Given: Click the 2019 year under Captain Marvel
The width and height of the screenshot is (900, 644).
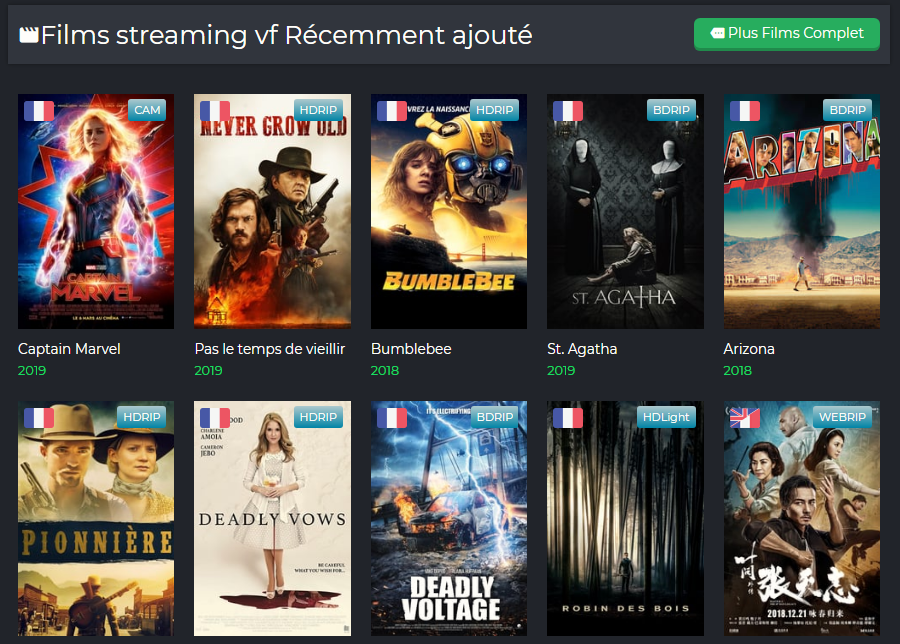Looking at the screenshot, I should (x=32, y=370).
